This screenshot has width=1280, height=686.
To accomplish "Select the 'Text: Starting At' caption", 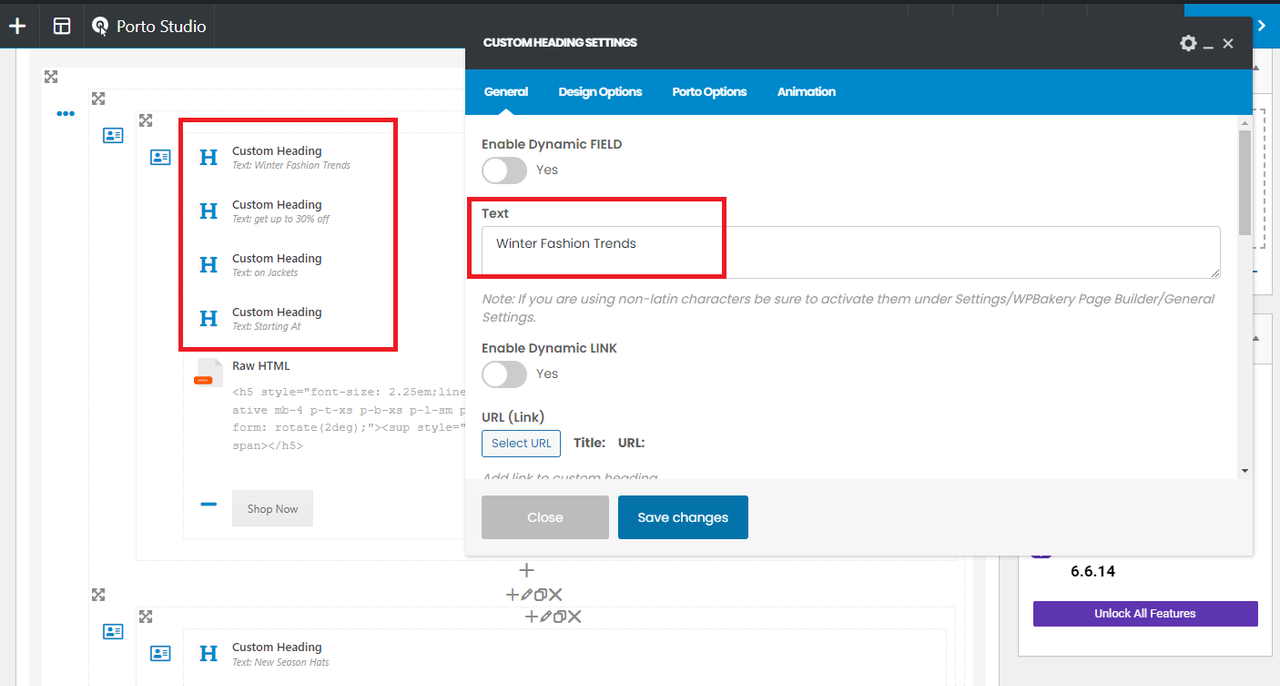I will pos(266,327).
